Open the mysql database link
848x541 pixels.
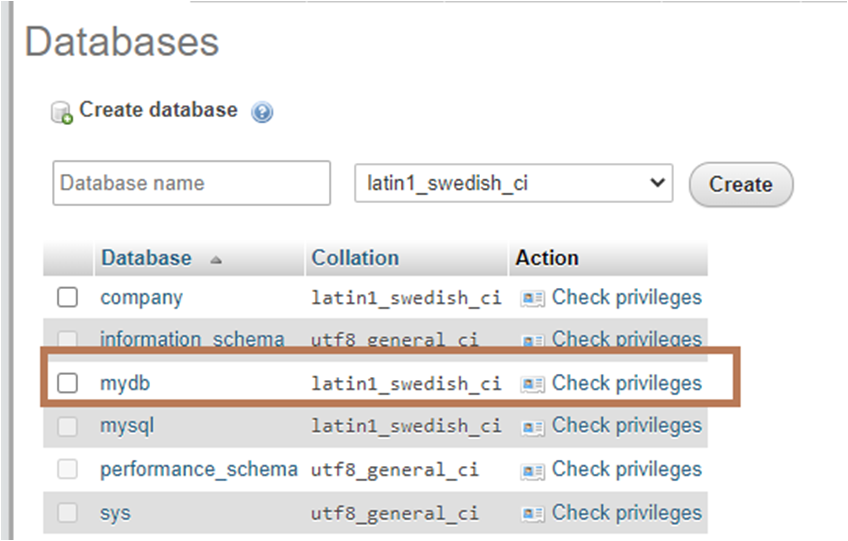(127, 426)
